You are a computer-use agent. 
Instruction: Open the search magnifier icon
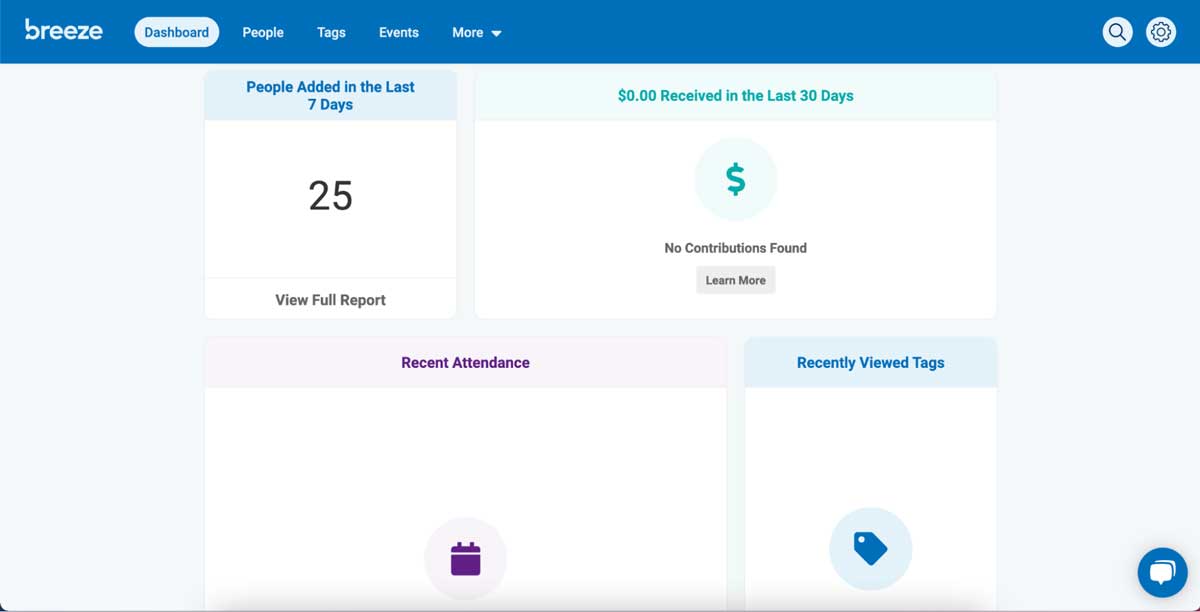click(1117, 31)
